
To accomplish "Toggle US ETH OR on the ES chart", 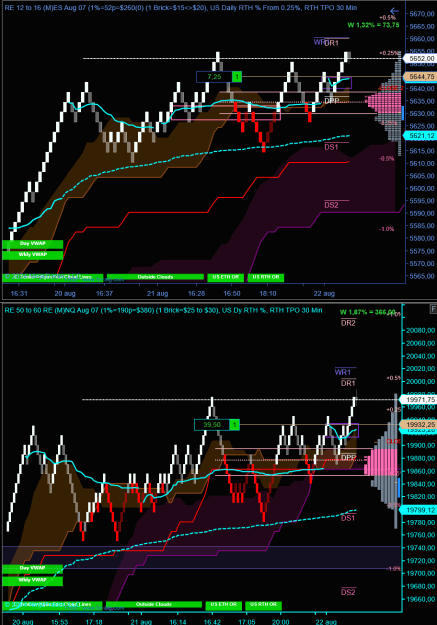I will (x=225, y=277).
